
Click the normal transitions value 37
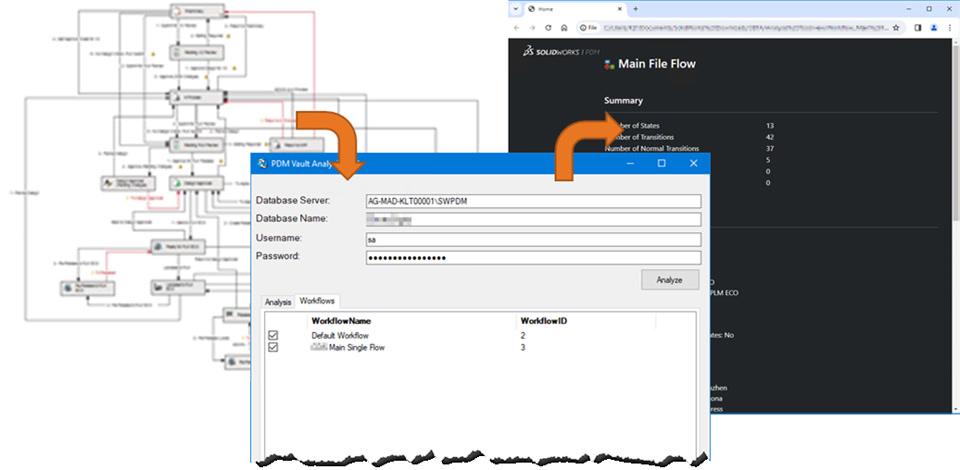[770, 148]
